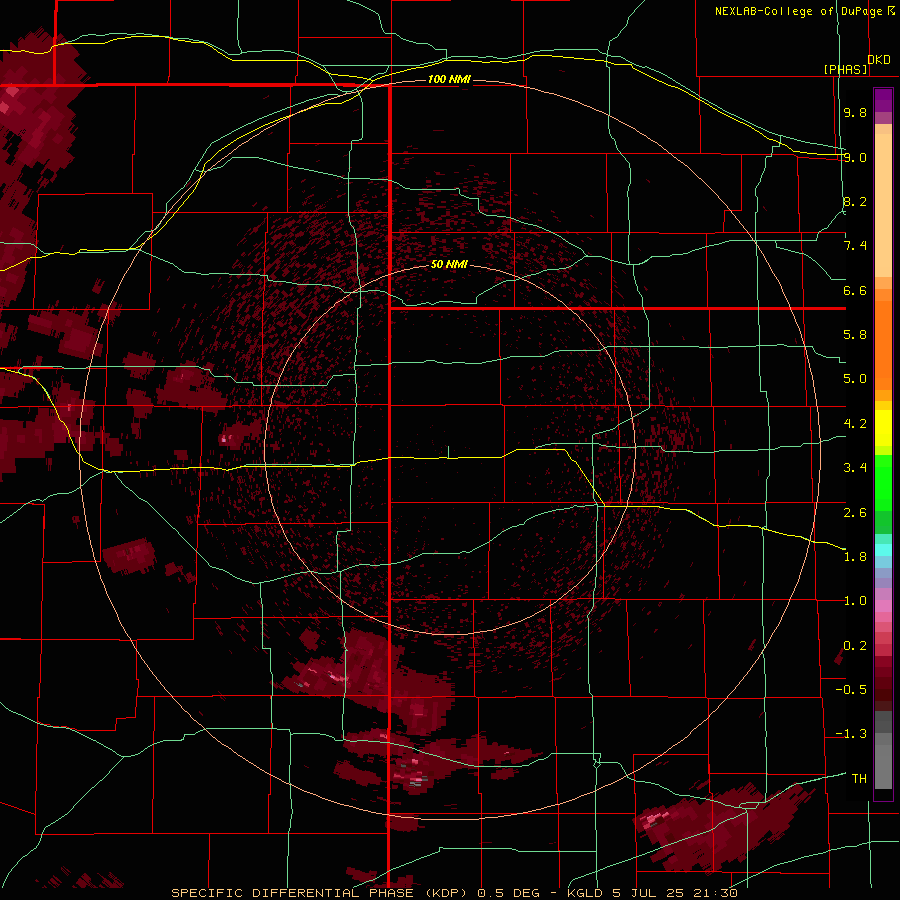Click the 50 NMI range ring label

449,264
